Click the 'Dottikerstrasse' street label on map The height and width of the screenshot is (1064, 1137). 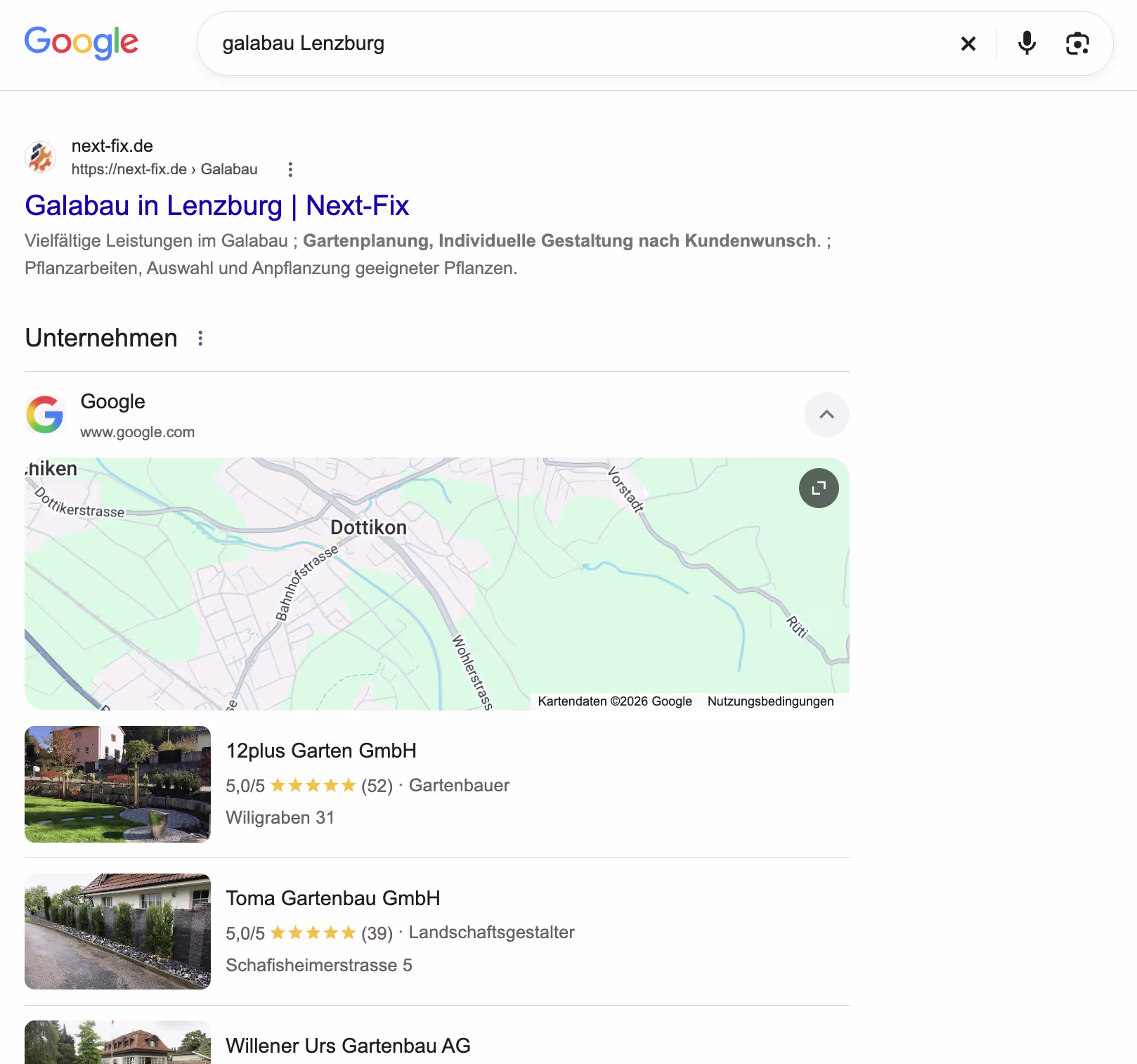tap(79, 503)
